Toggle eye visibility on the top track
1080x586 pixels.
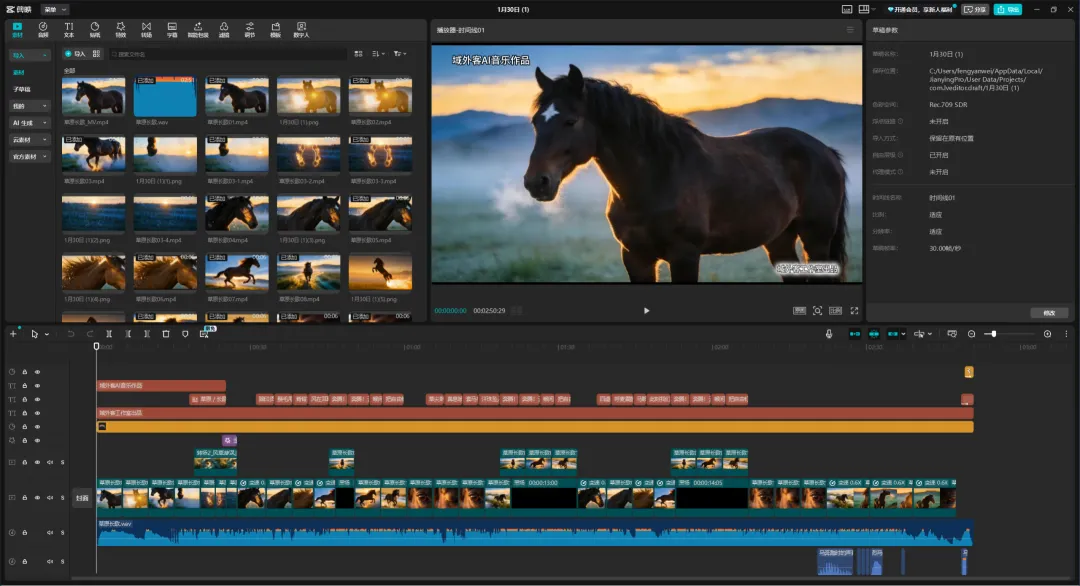38,372
